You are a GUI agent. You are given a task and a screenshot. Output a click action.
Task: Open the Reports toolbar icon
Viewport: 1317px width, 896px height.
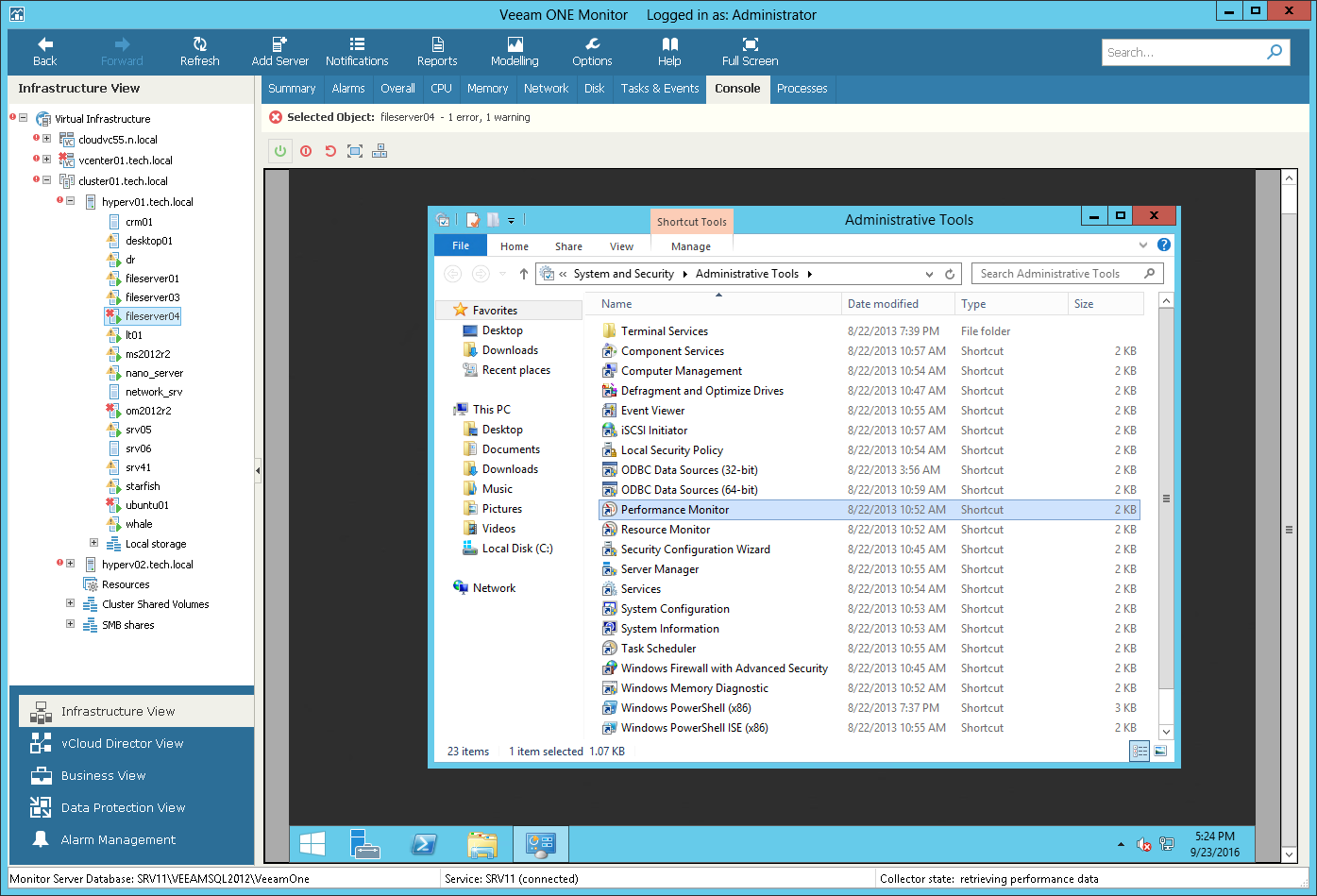437,44
